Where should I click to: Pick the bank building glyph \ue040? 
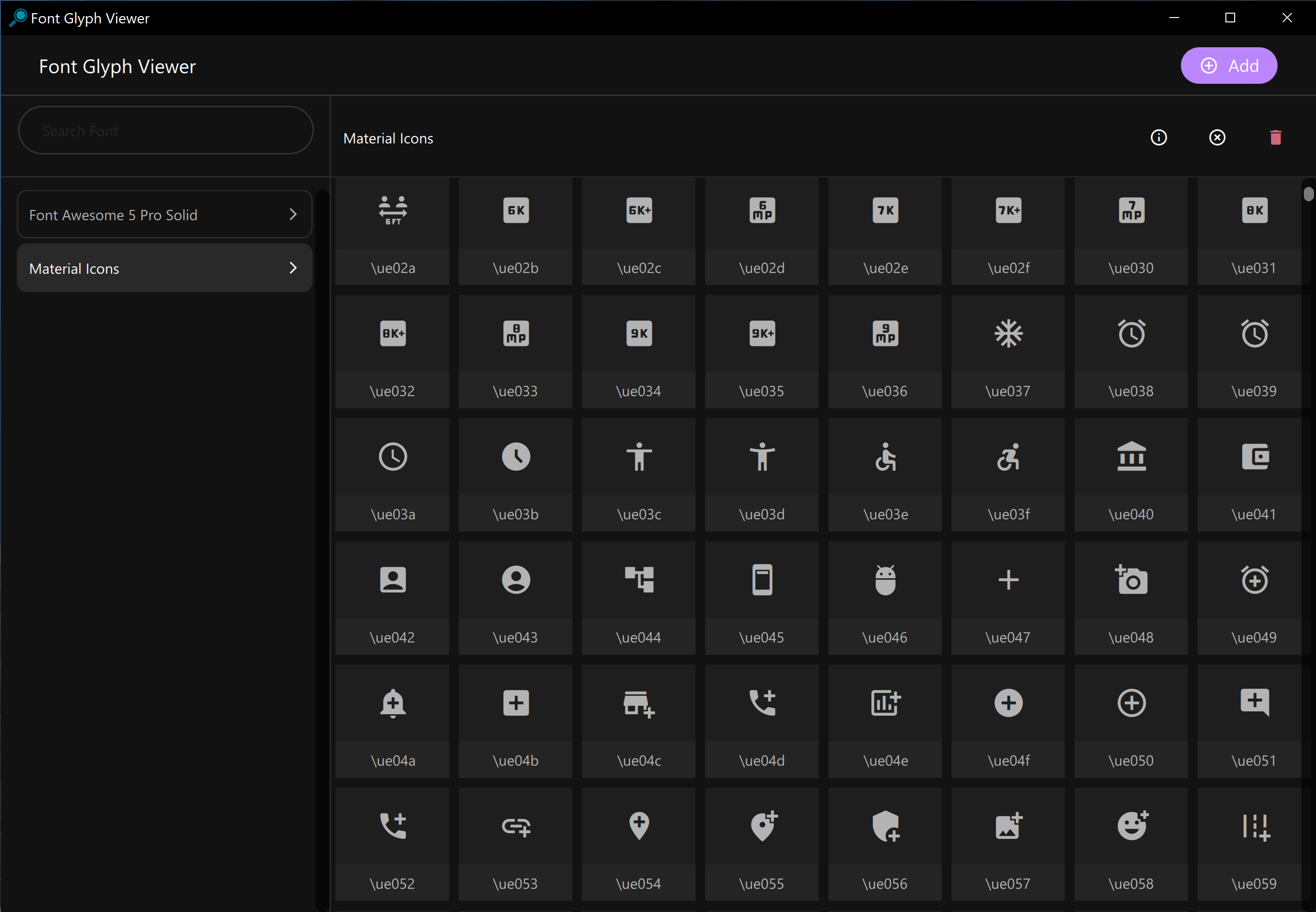click(x=1131, y=457)
